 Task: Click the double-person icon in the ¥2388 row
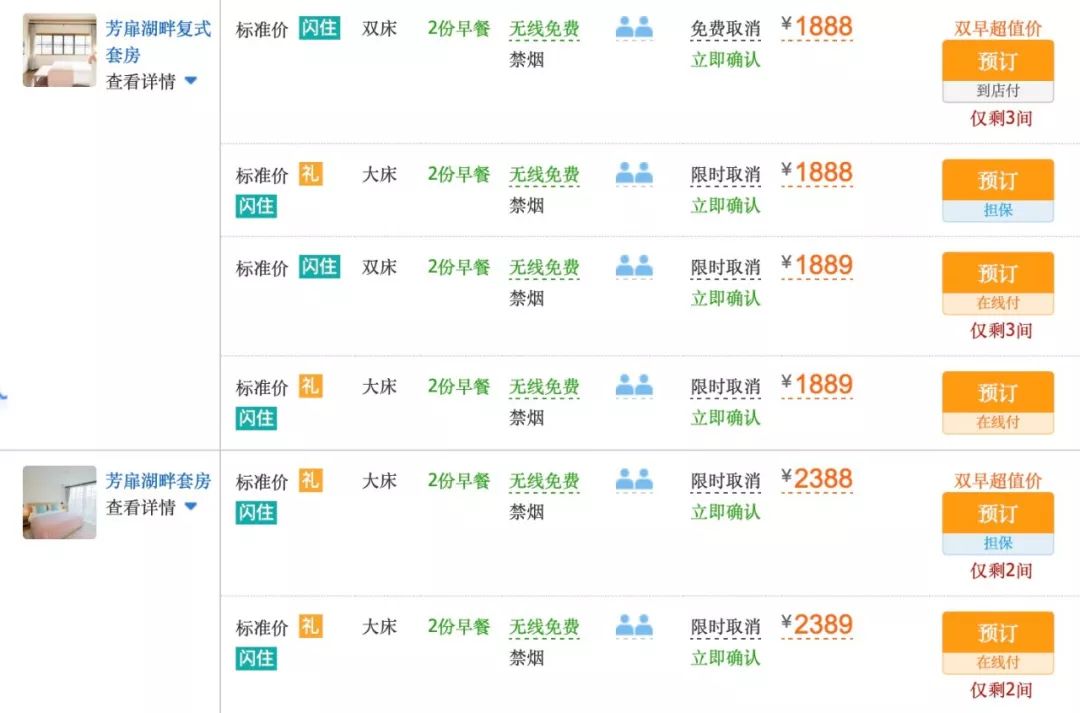point(635,481)
